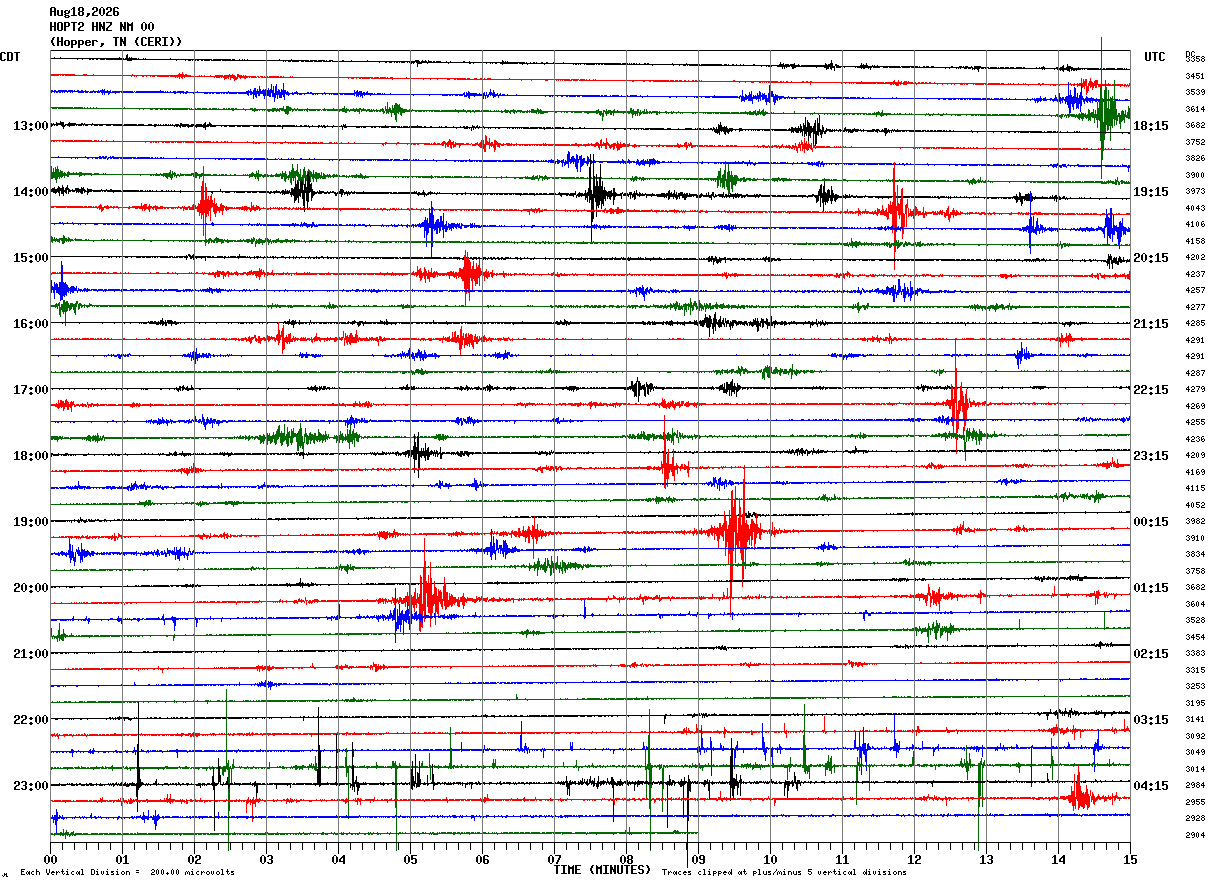This screenshot has height=886, width=1210.
Task: Click x-axis minute tick label 09
Action: [698, 859]
